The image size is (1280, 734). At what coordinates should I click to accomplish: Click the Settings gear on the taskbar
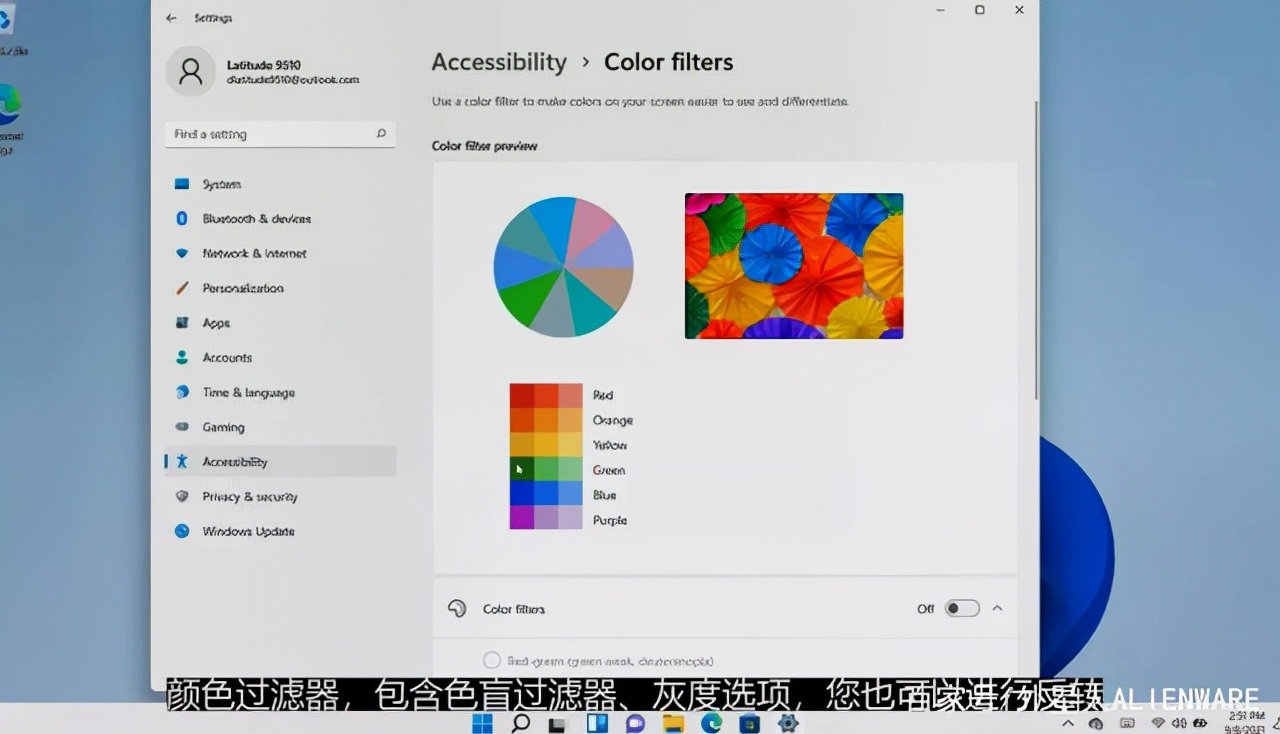(788, 723)
